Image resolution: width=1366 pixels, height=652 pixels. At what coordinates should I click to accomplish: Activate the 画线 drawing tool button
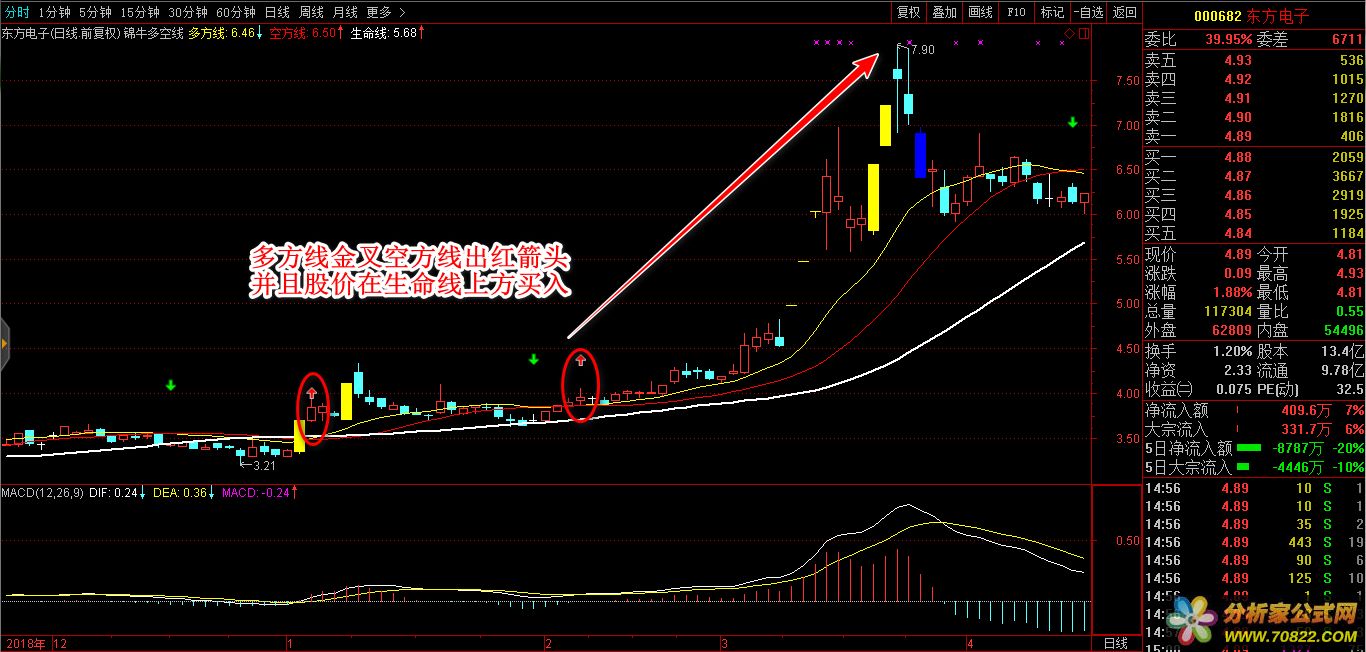click(x=980, y=12)
